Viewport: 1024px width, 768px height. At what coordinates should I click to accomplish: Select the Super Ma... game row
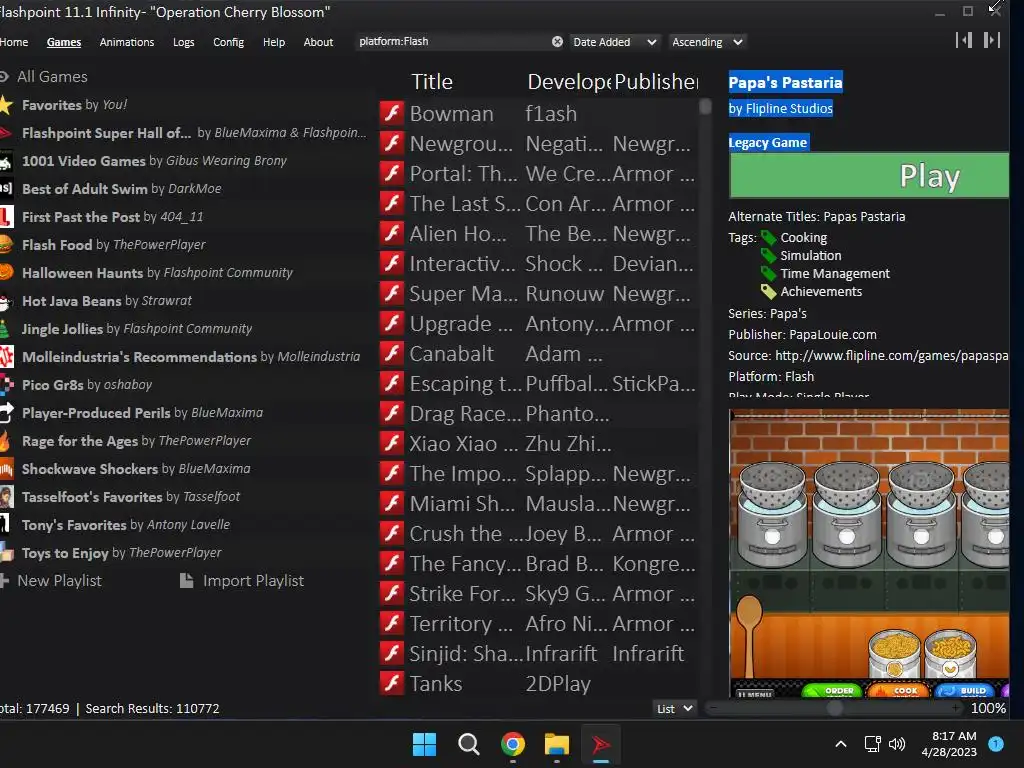[x=538, y=294]
